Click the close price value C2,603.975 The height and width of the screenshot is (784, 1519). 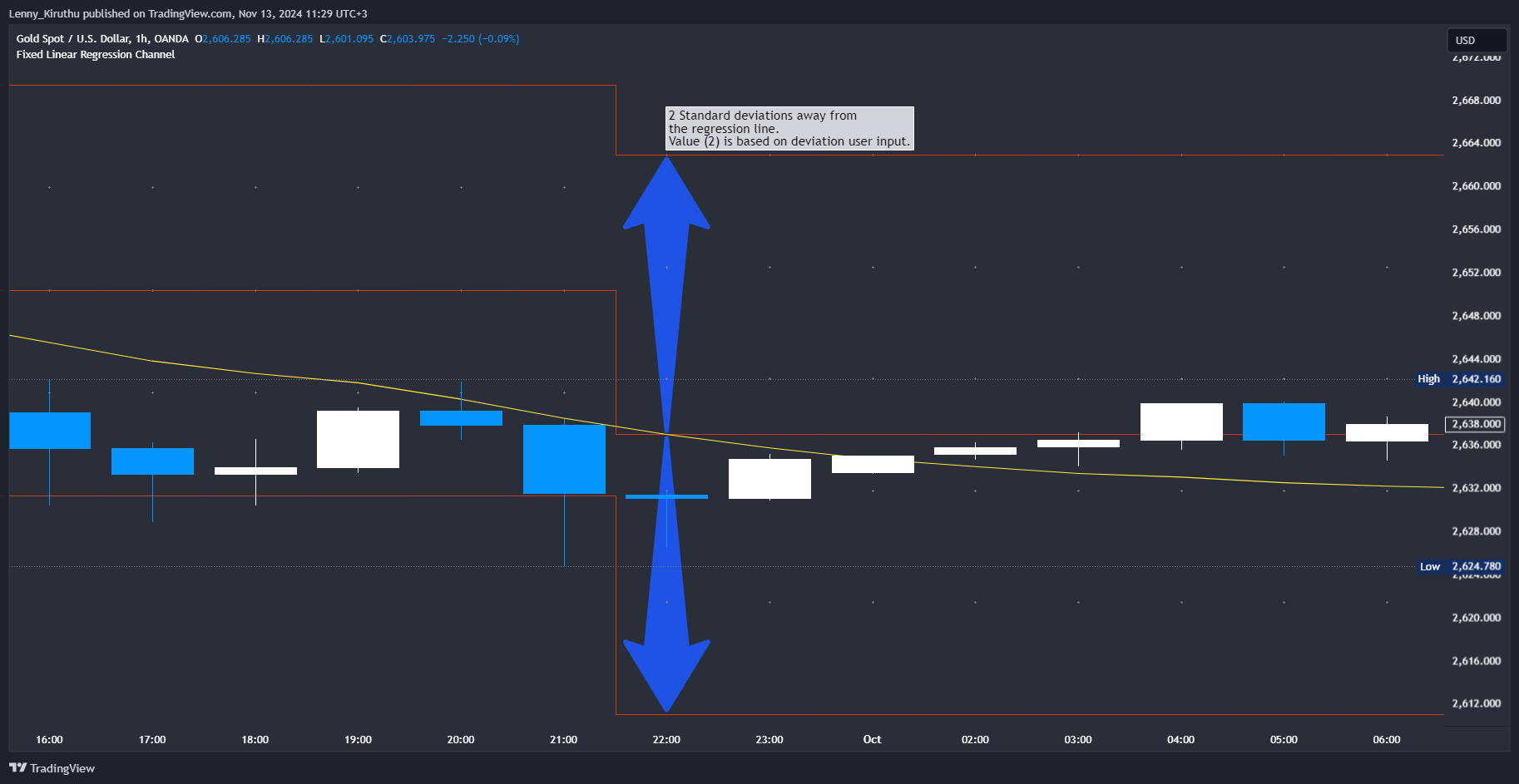(x=408, y=38)
